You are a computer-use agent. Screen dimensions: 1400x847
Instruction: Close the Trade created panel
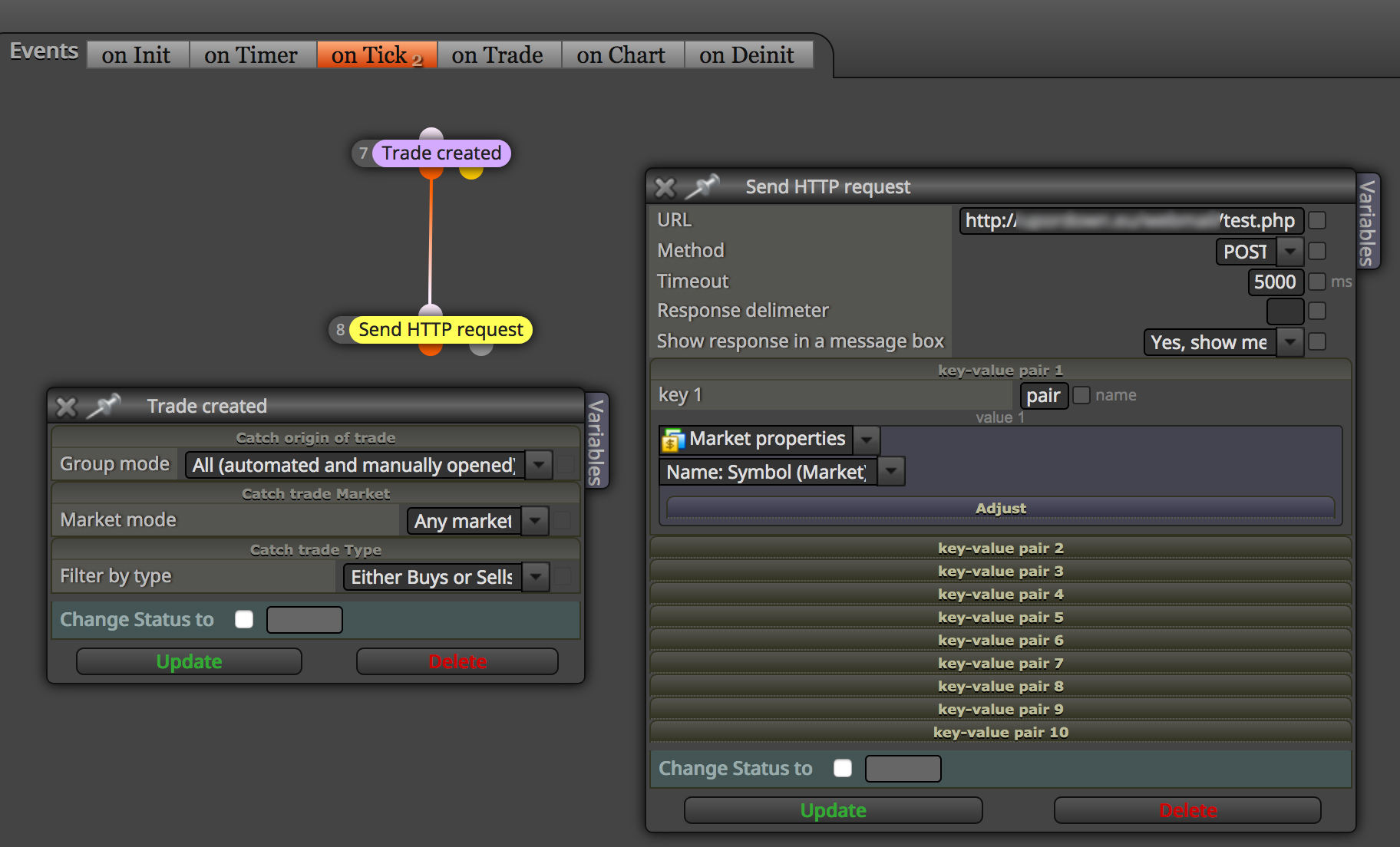tap(67, 407)
